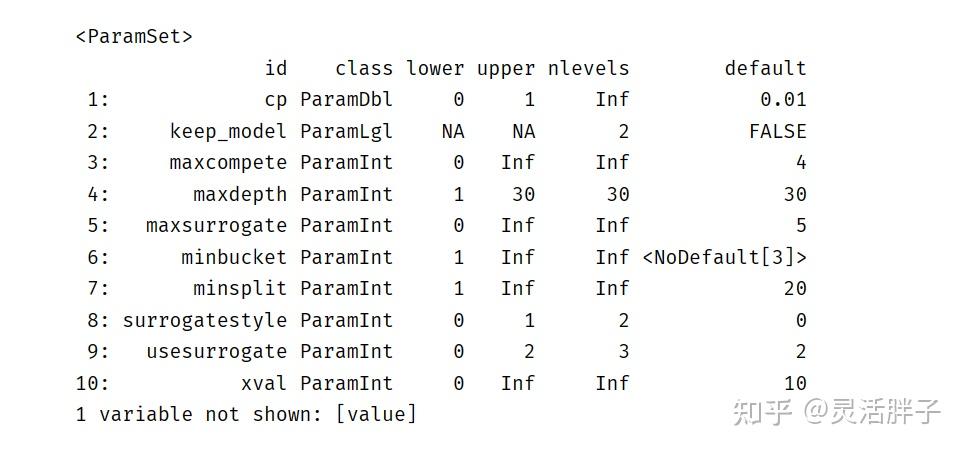The height and width of the screenshot is (450, 966).
Task: Click the <NoDefault[3]> default value
Action: coord(724,257)
